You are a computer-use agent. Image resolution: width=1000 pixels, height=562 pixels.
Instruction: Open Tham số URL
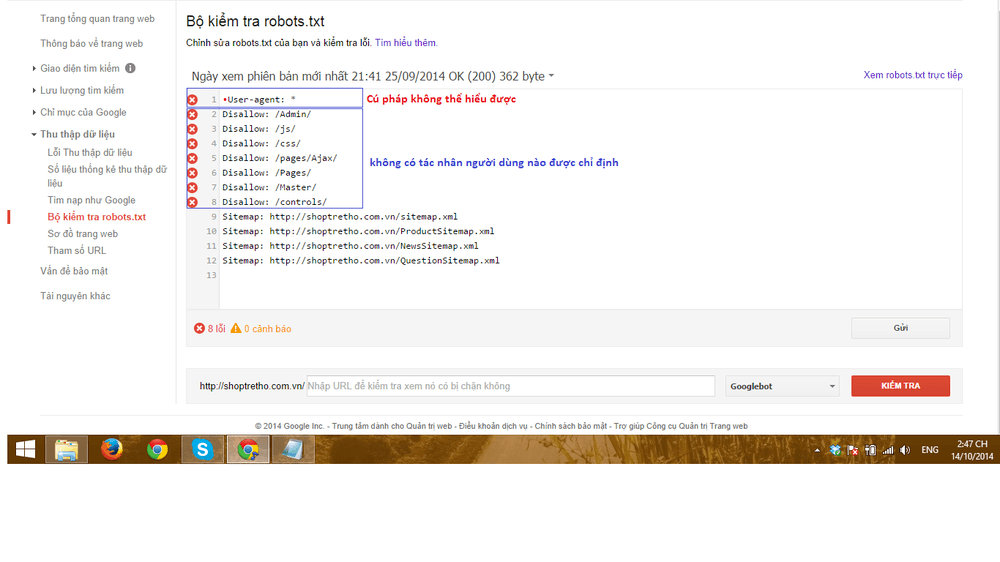click(77, 251)
